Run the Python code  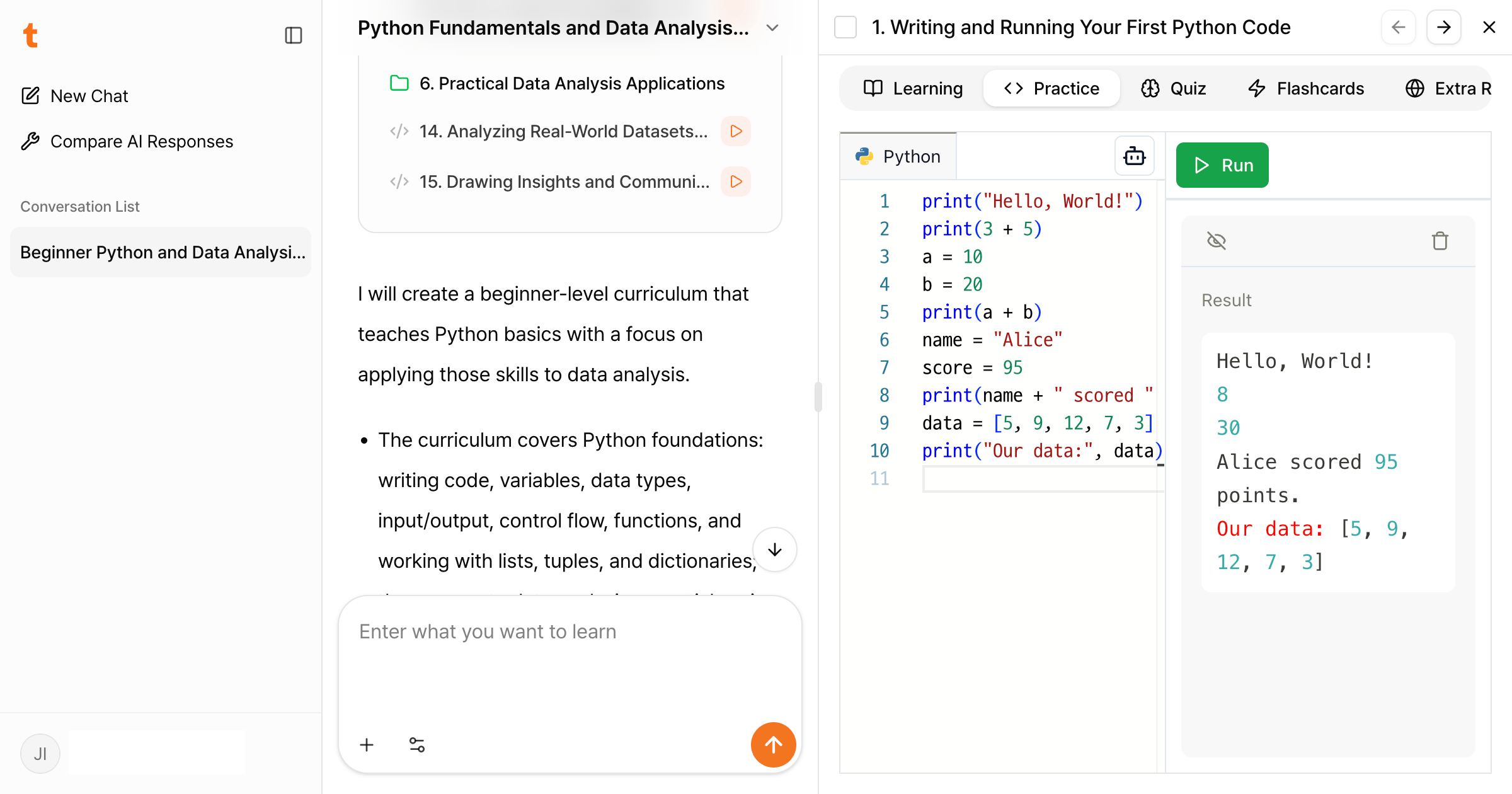tap(1222, 165)
